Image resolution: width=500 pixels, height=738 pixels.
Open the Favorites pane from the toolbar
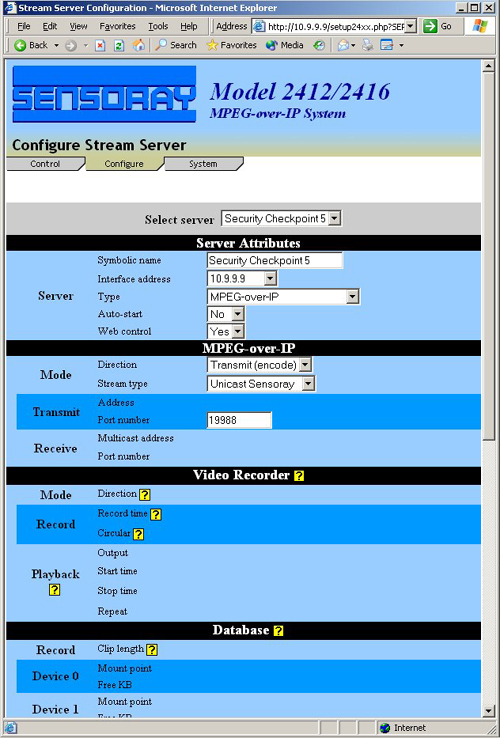(232, 45)
